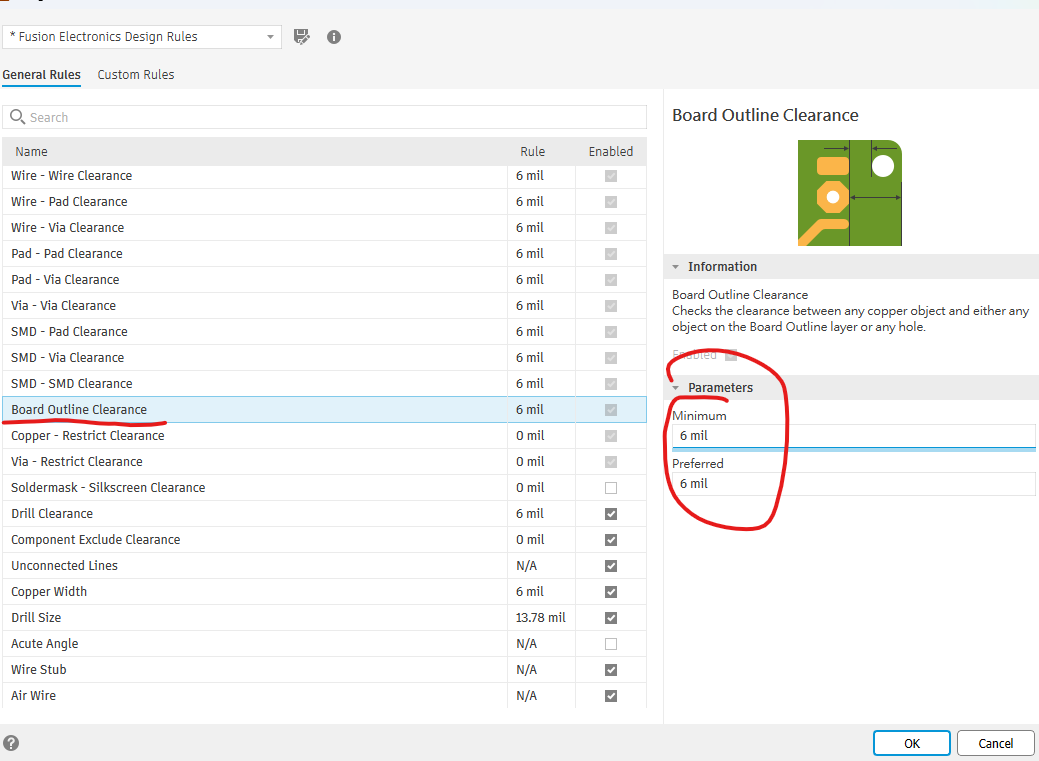
Task: Open Fusion Electronics Design Rules dropdown
Action: coord(142,37)
